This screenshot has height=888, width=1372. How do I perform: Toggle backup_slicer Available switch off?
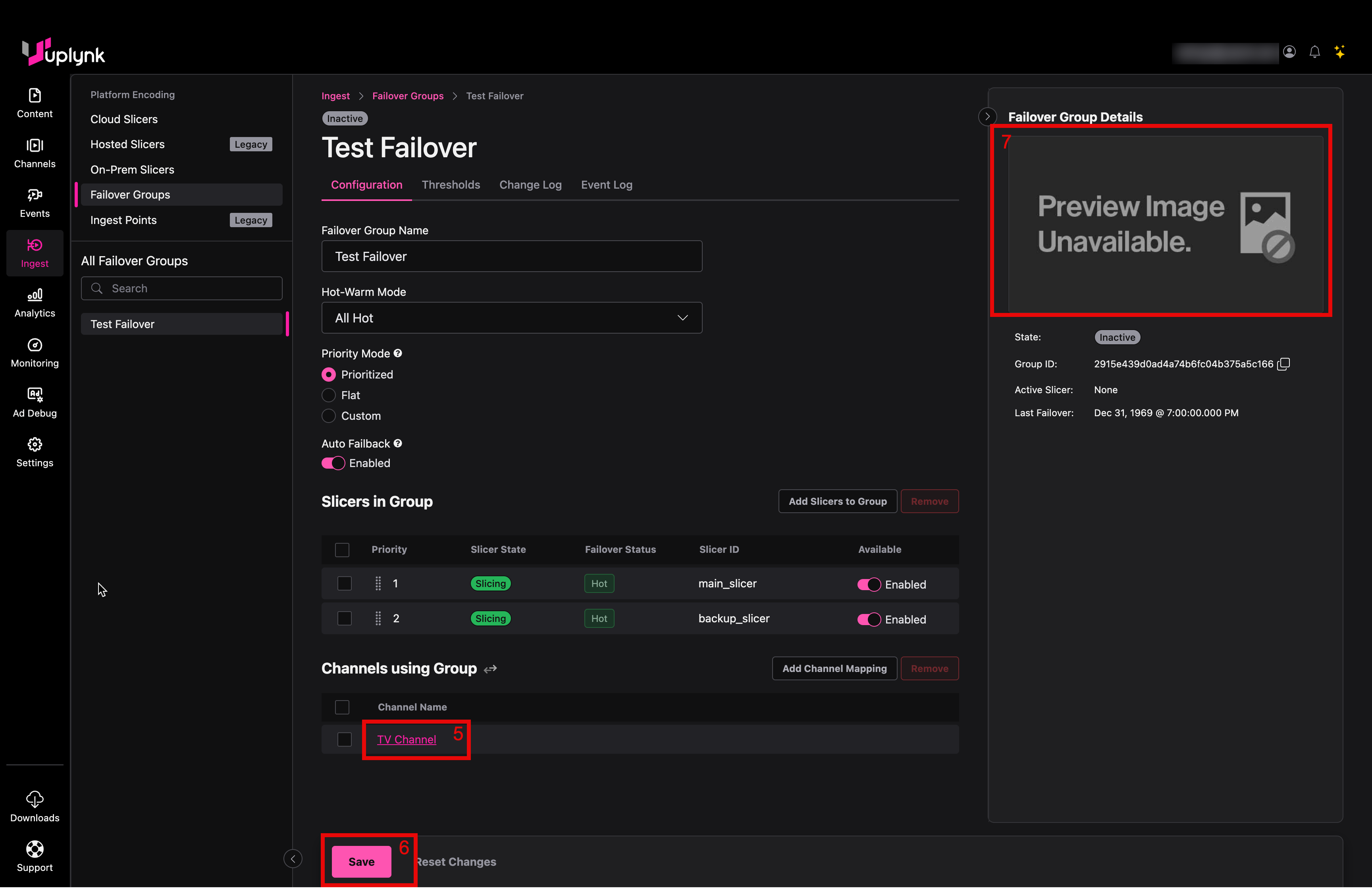[x=869, y=619]
